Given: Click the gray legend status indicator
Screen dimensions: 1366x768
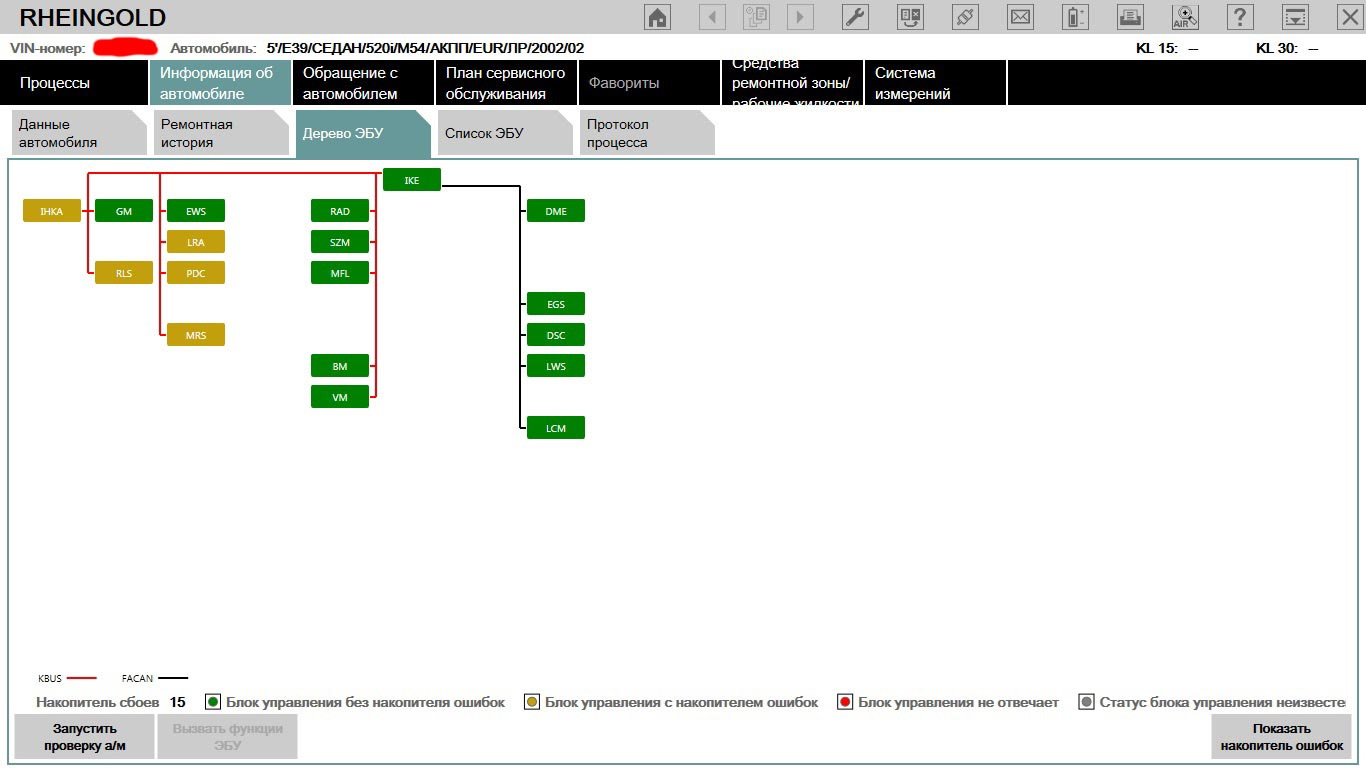Looking at the screenshot, I should (1087, 702).
